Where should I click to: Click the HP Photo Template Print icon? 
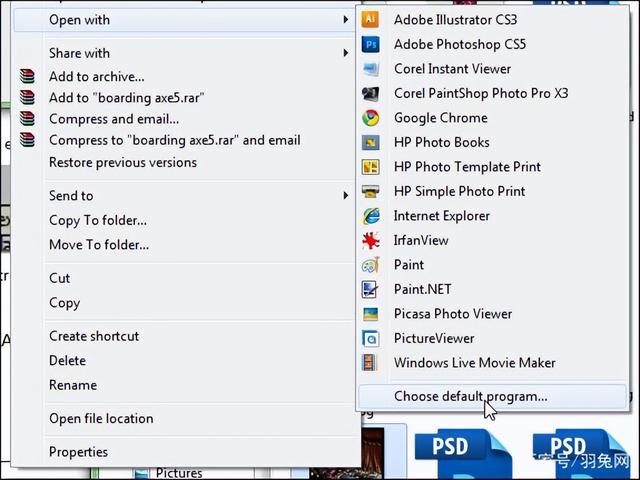(x=370, y=167)
